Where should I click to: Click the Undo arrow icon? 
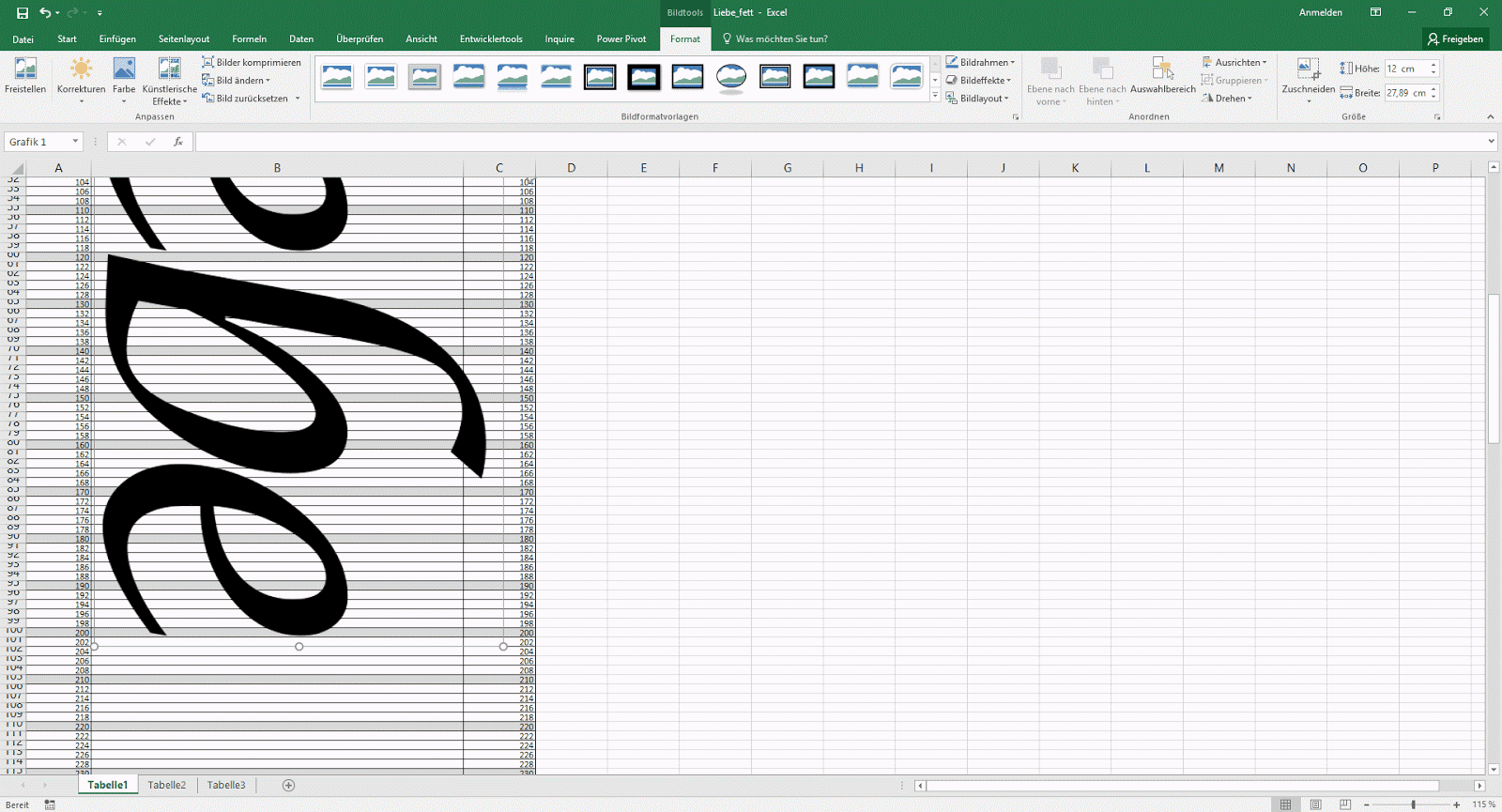coord(45,13)
